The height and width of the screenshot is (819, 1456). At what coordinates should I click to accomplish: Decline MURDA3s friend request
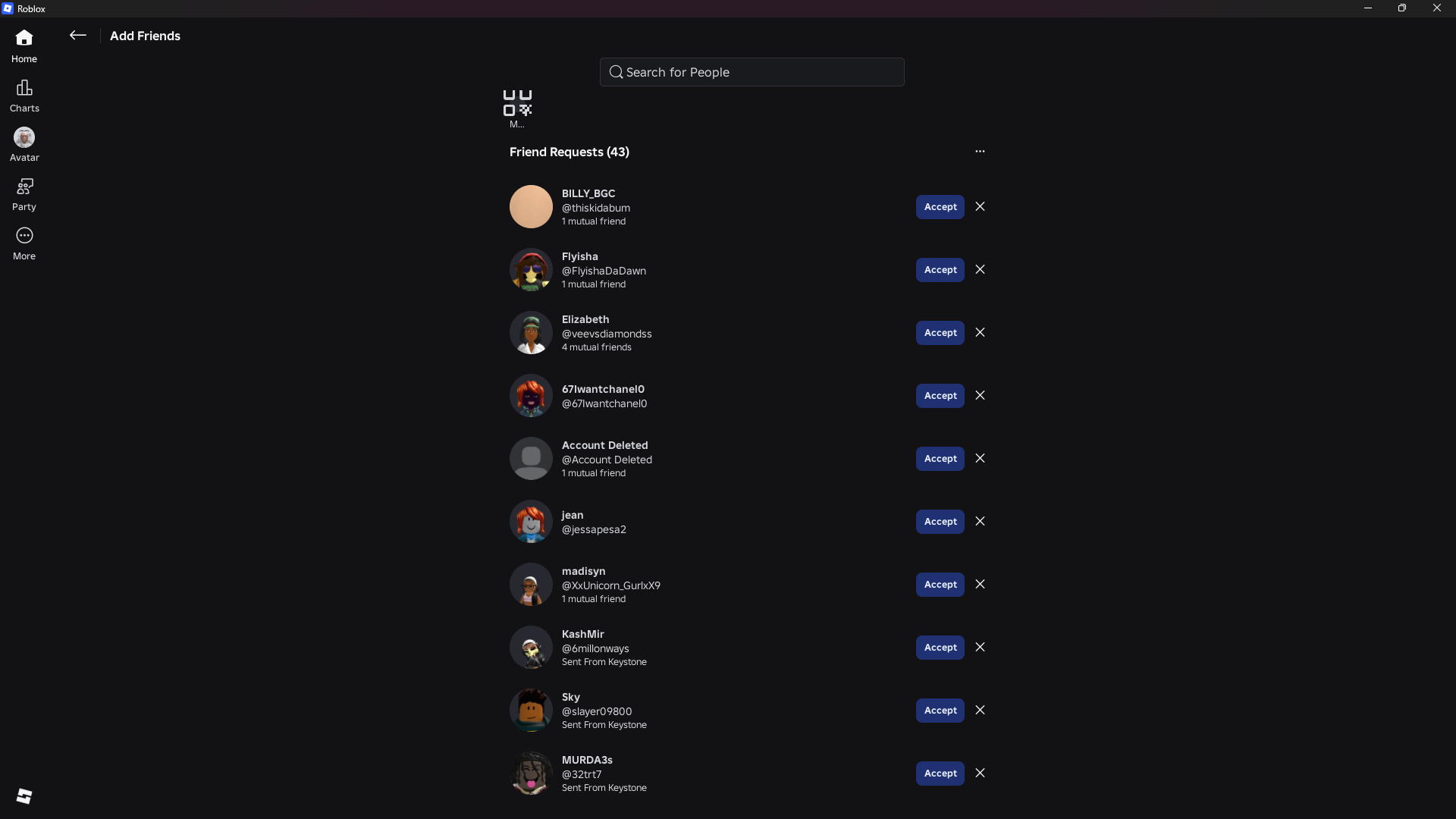980,773
